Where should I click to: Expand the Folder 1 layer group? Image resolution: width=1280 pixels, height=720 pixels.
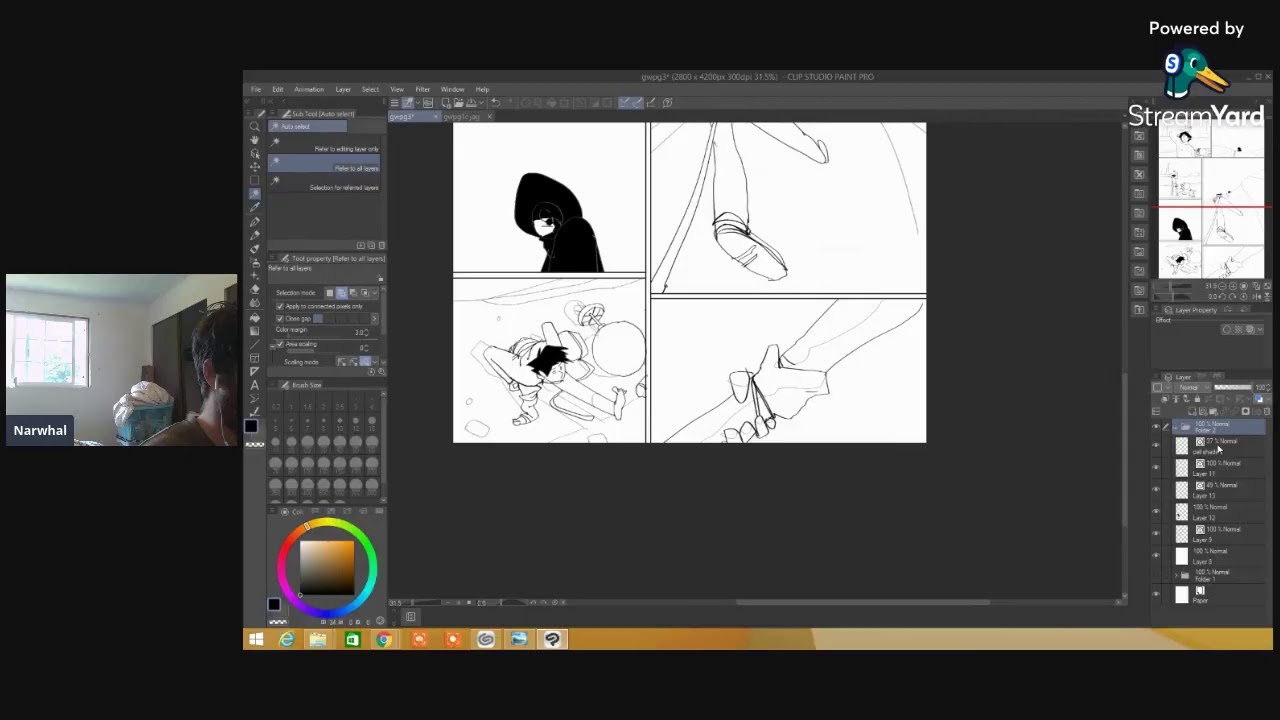pyautogui.click(x=1176, y=576)
